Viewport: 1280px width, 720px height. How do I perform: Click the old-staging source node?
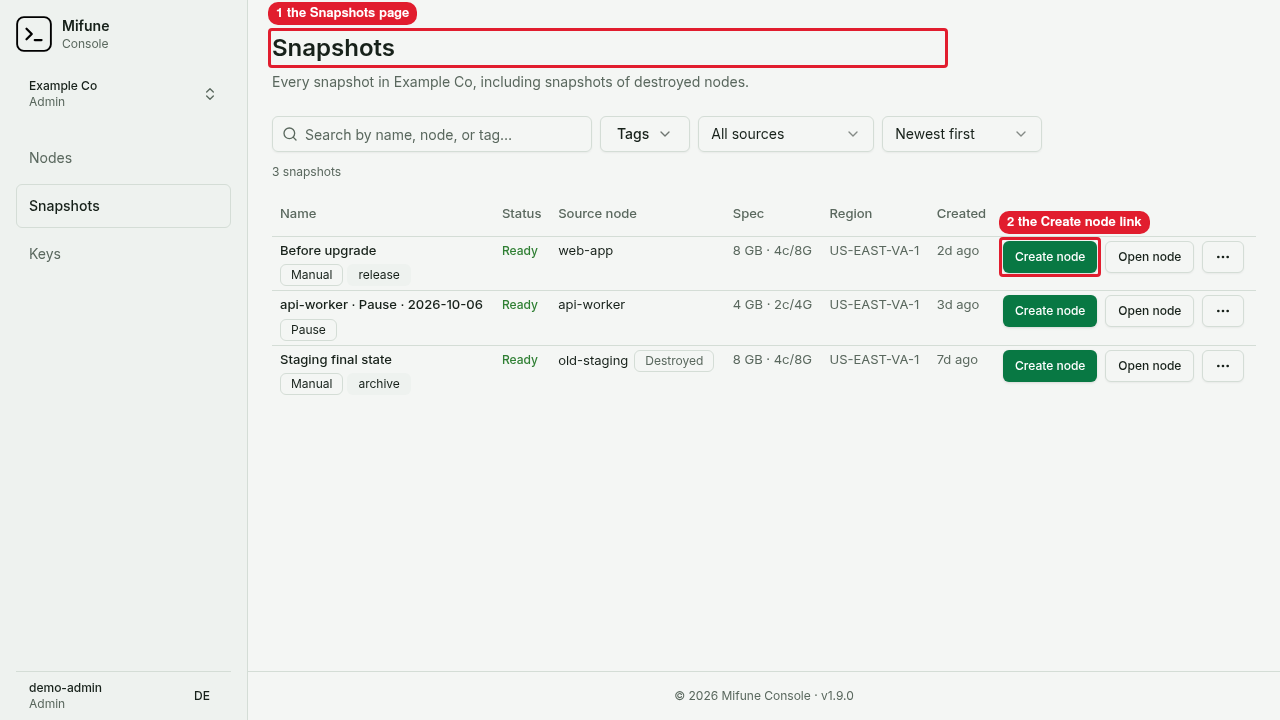pos(593,360)
